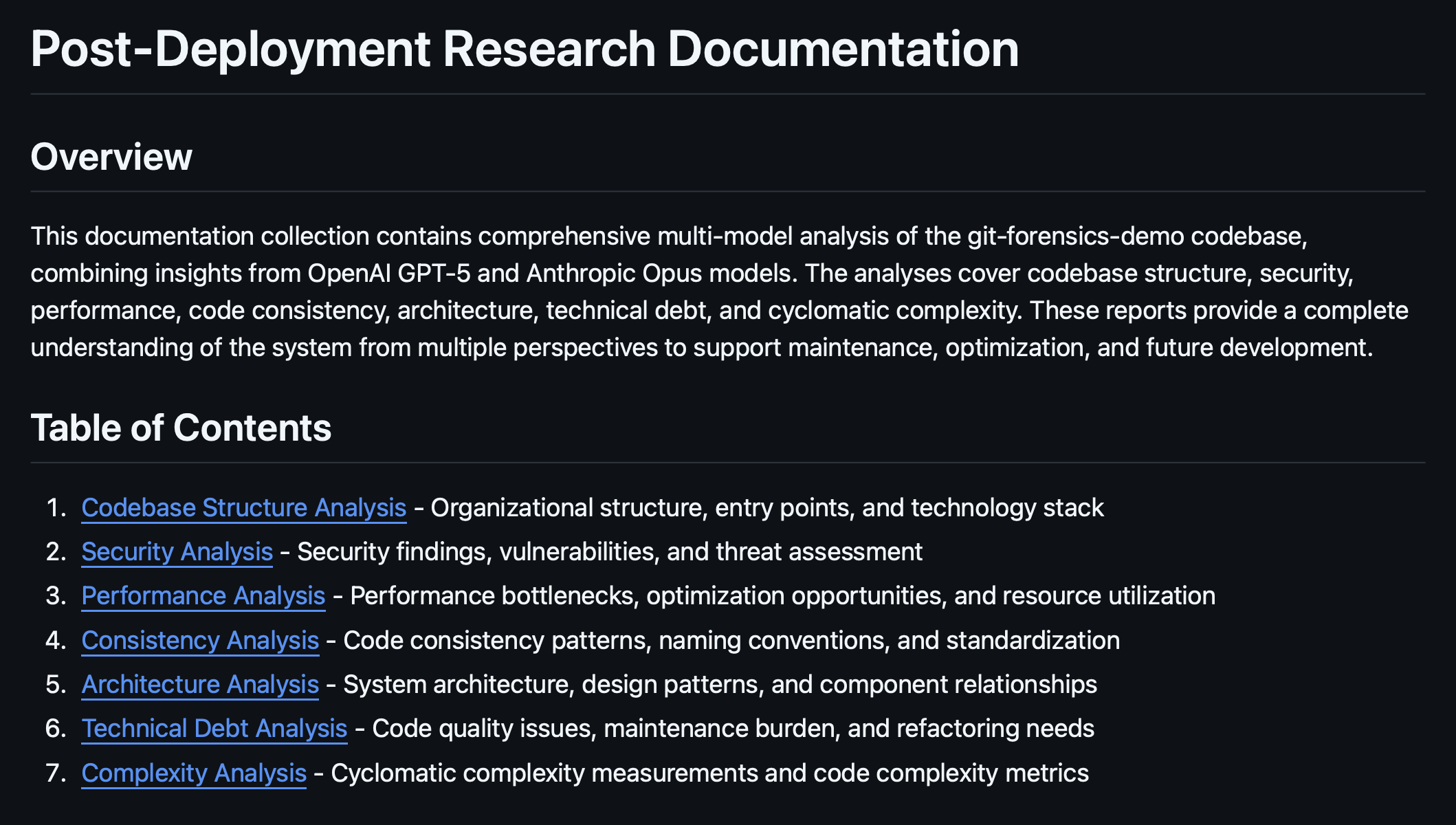Click the Performance Analysis link

(203, 595)
